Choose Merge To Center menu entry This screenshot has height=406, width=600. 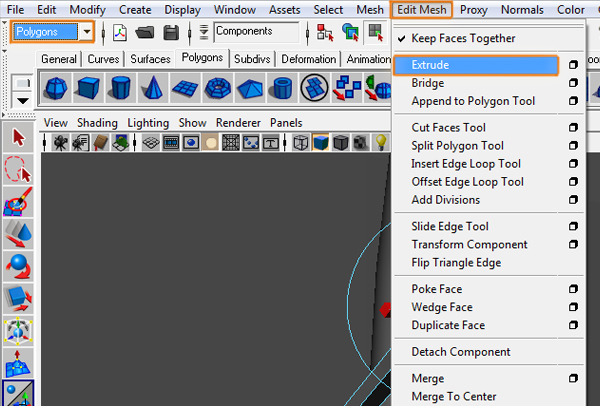[454, 396]
